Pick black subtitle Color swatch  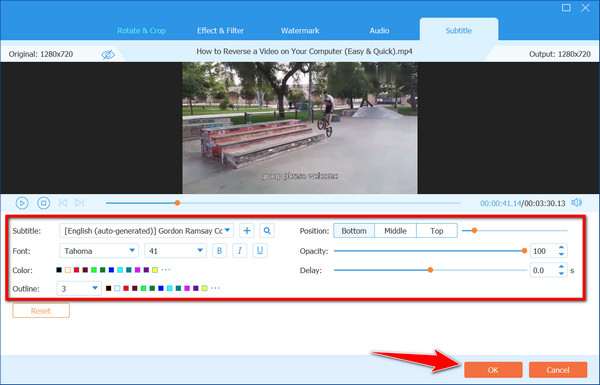click(59, 270)
